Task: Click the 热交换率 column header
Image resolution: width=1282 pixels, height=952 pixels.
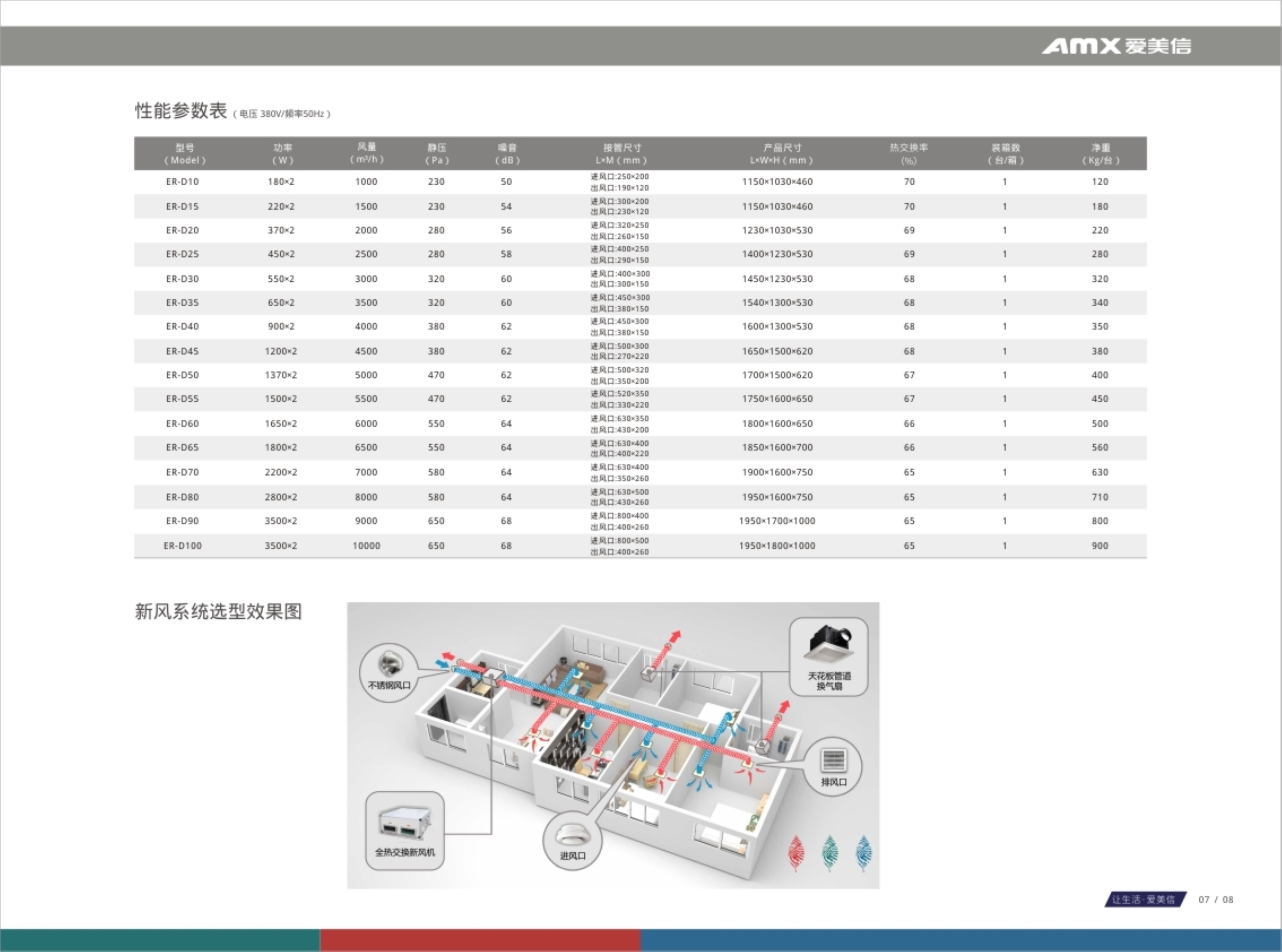Action: click(x=909, y=153)
